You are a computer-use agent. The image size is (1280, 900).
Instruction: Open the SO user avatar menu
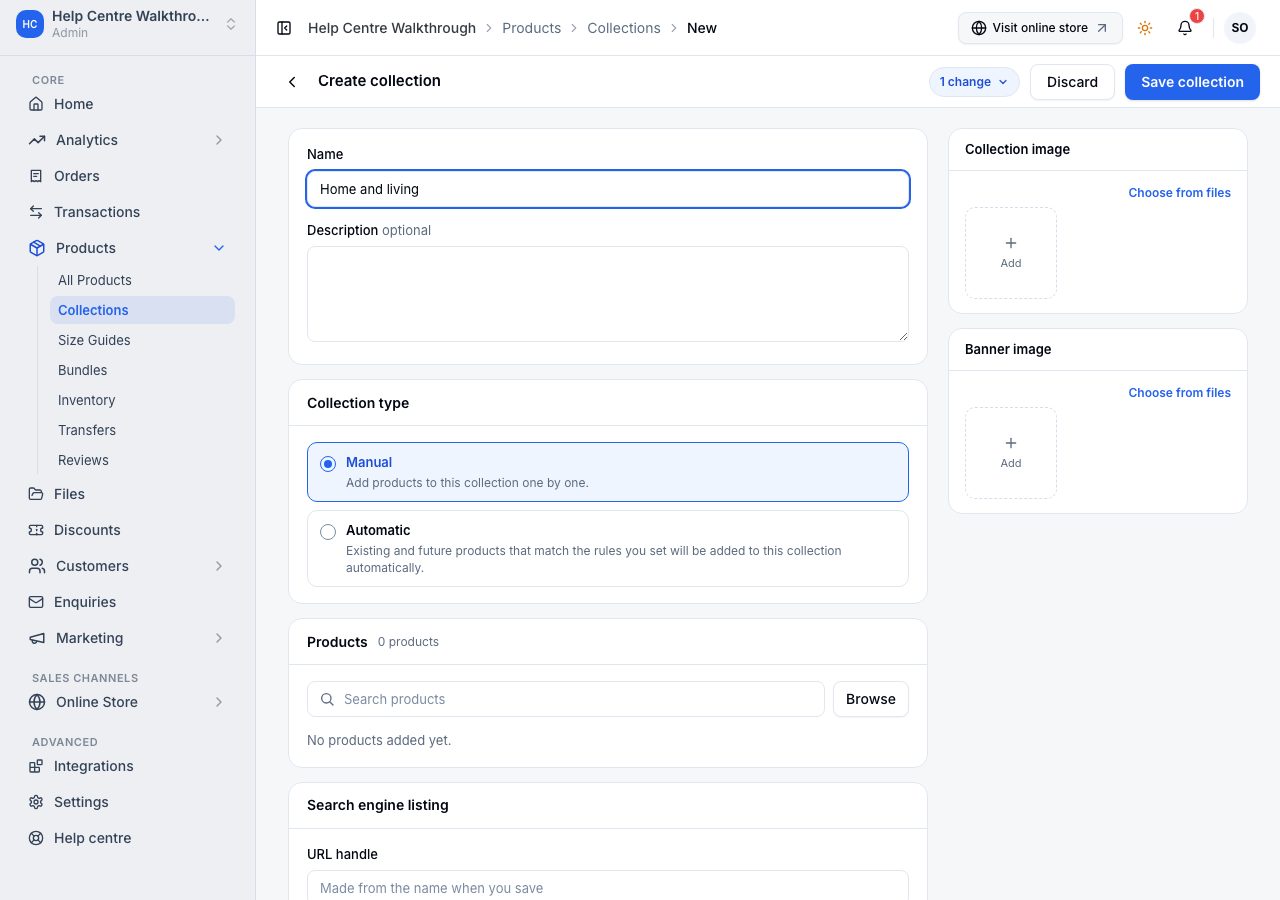point(1240,28)
